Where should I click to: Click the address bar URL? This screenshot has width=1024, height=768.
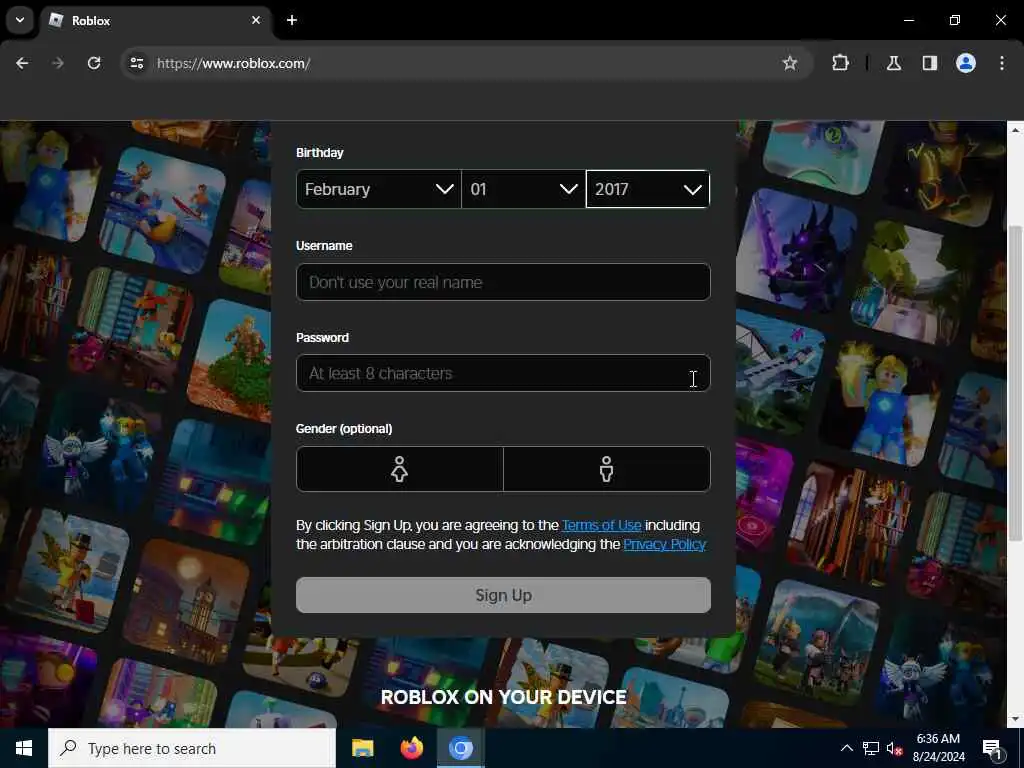(x=234, y=63)
